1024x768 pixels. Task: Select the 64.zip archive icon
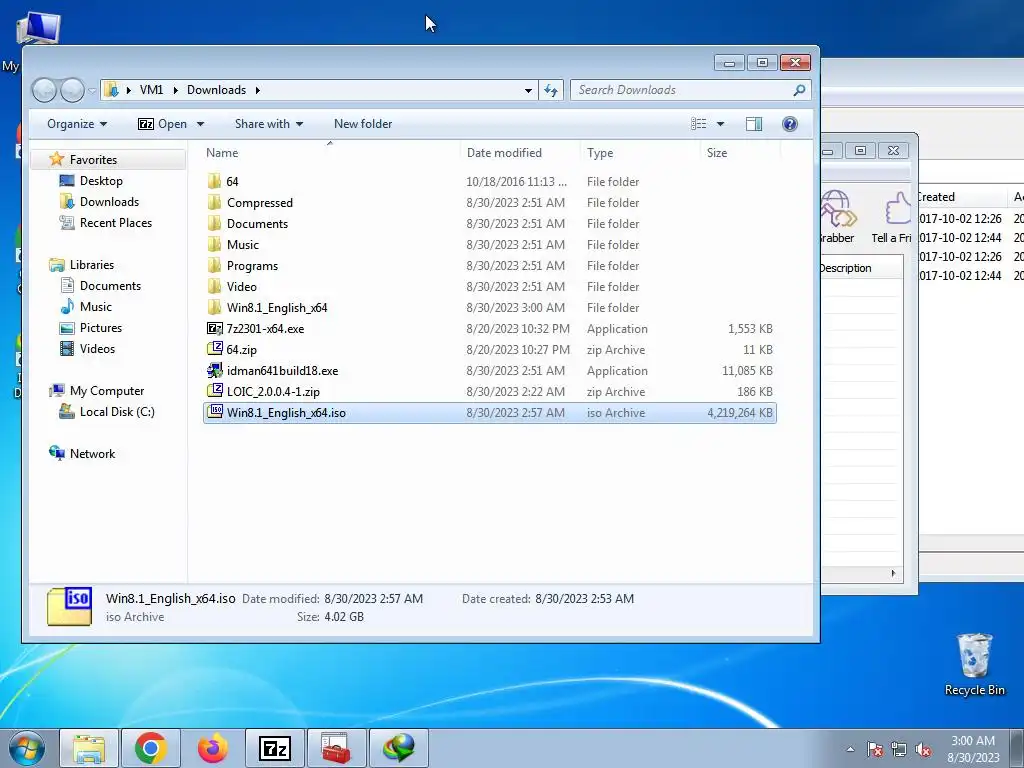[x=214, y=349]
